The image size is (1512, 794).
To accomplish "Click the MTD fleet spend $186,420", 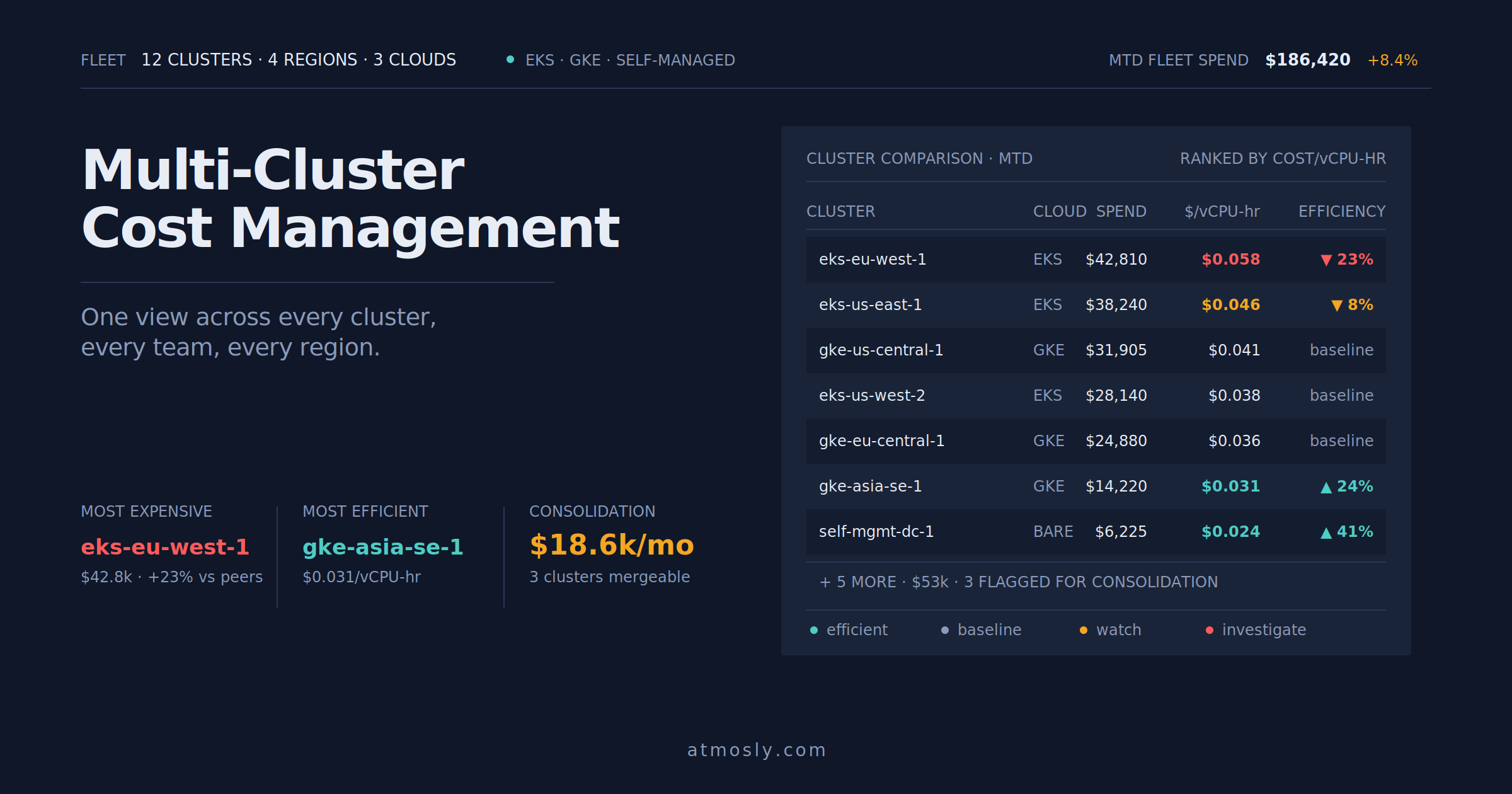I will pos(1308,60).
